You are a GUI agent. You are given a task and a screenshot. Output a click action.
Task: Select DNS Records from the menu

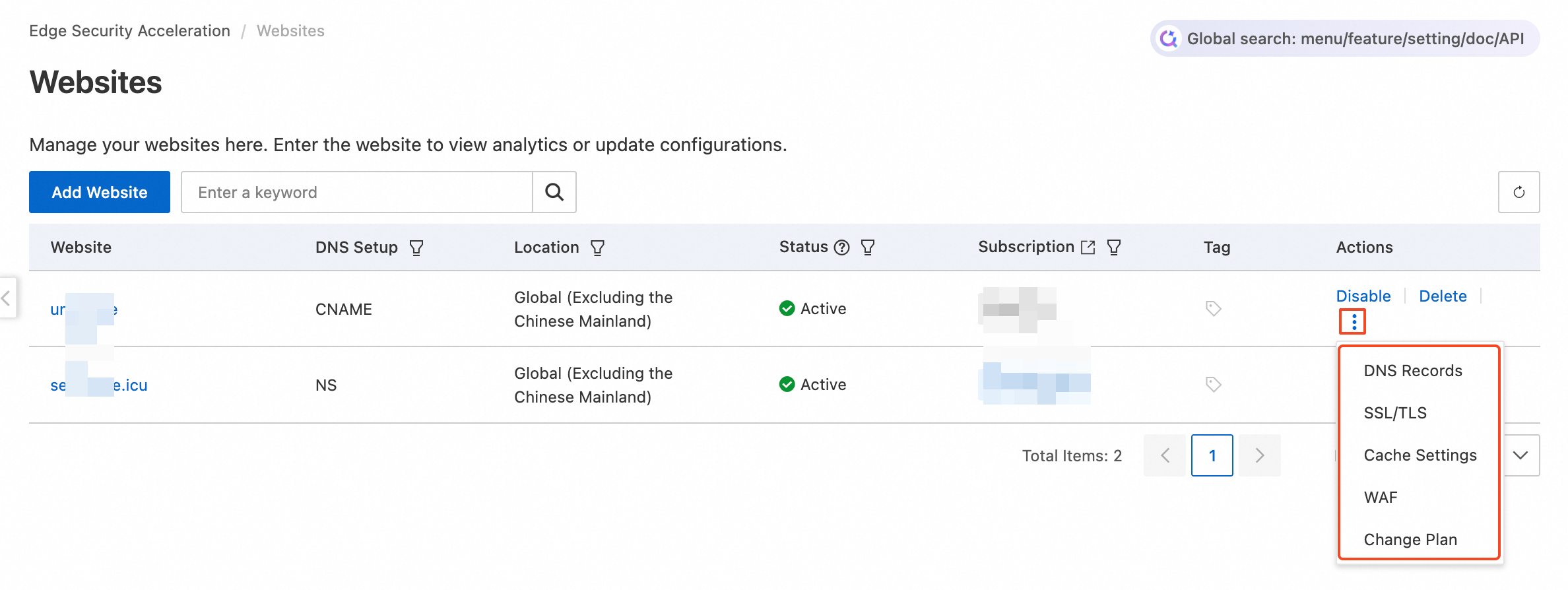1413,371
